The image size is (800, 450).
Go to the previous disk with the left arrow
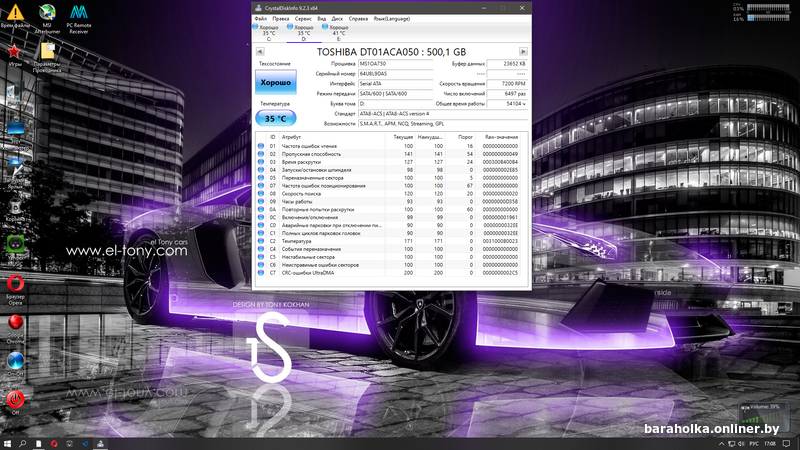[x=260, y=52]
